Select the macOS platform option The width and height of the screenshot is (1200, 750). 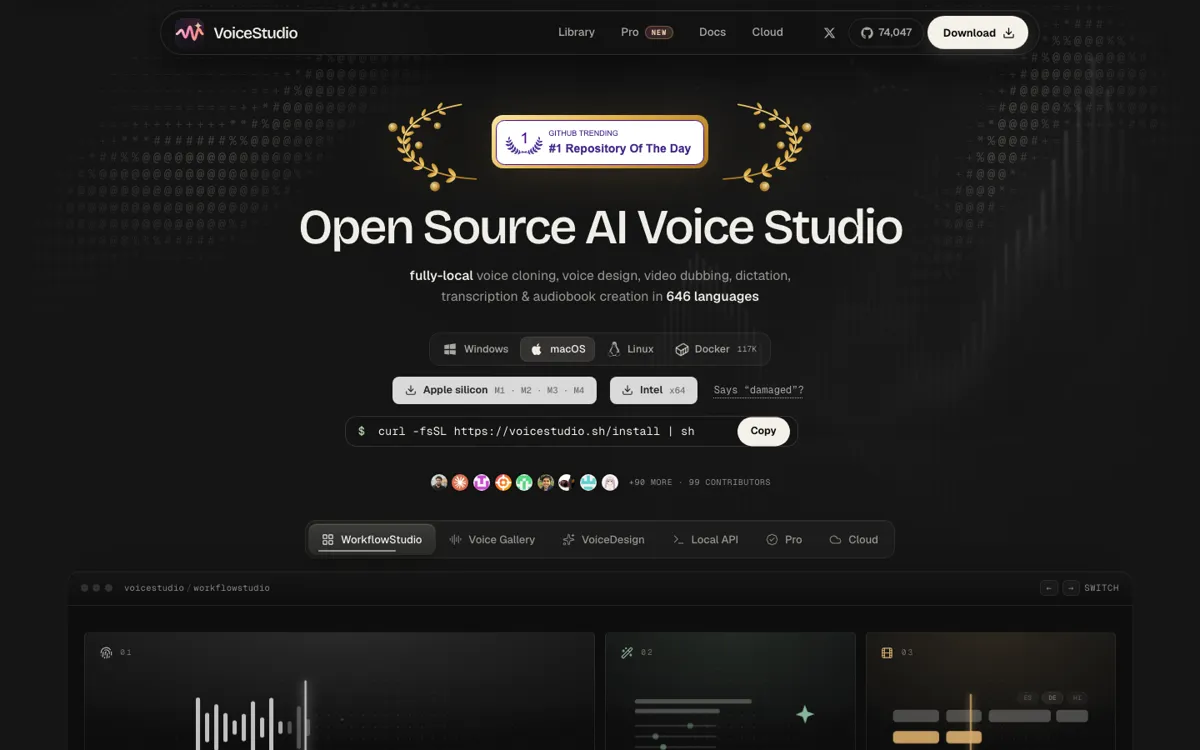click(558, 349)
